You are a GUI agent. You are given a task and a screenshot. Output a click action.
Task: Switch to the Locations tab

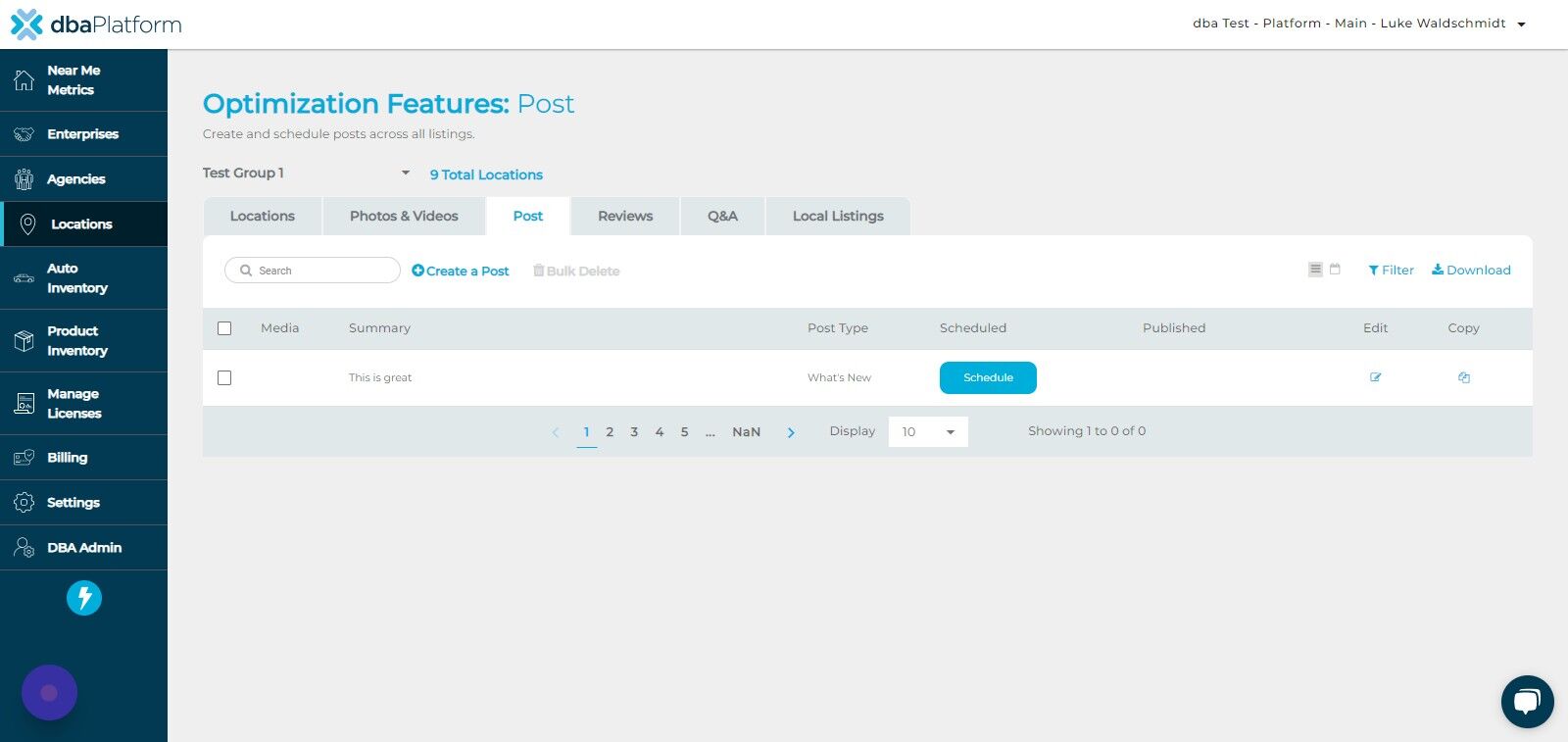click(263, 217)
